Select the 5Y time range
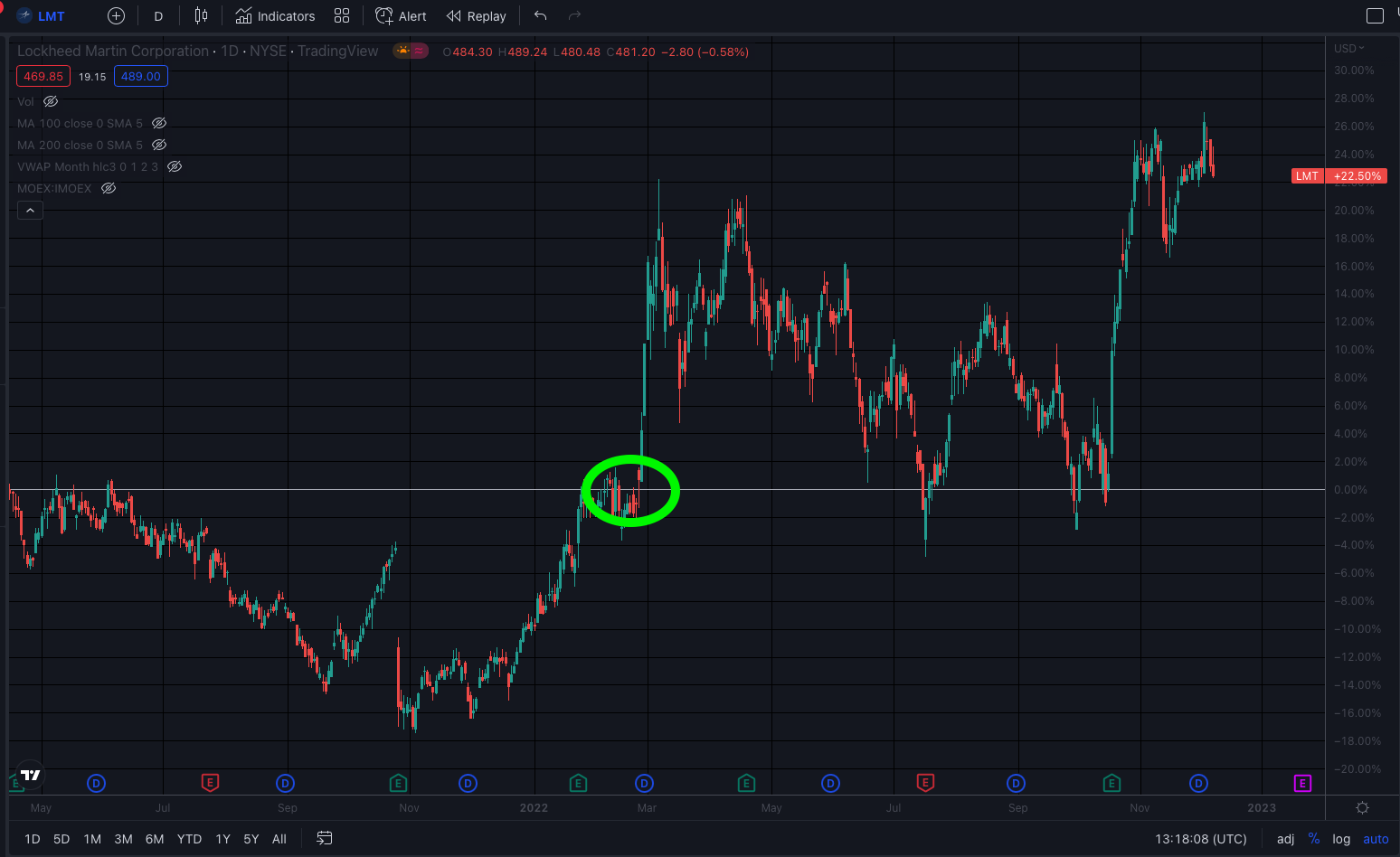This screenshot has width=1400, height=857. tap(251, 839)
